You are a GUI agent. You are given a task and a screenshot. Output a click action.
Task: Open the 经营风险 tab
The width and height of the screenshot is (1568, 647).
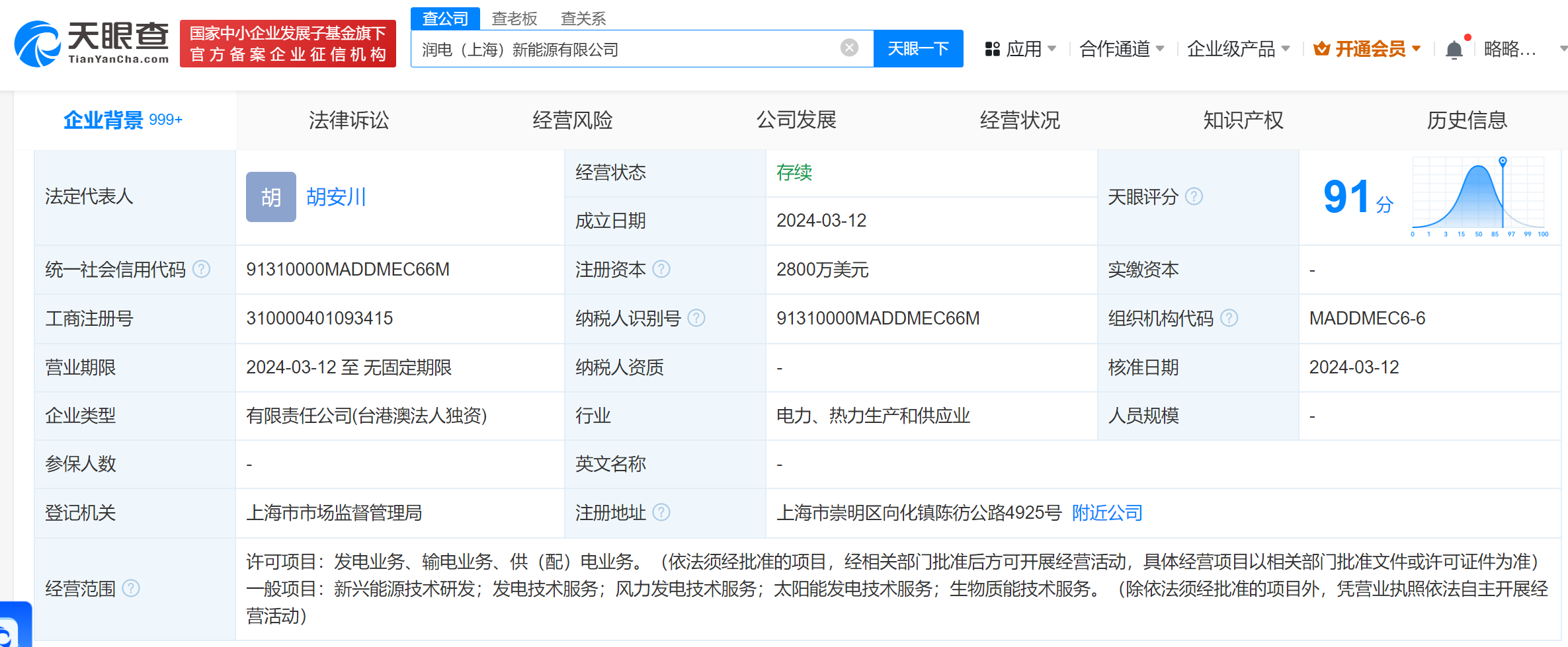(573, 120)
